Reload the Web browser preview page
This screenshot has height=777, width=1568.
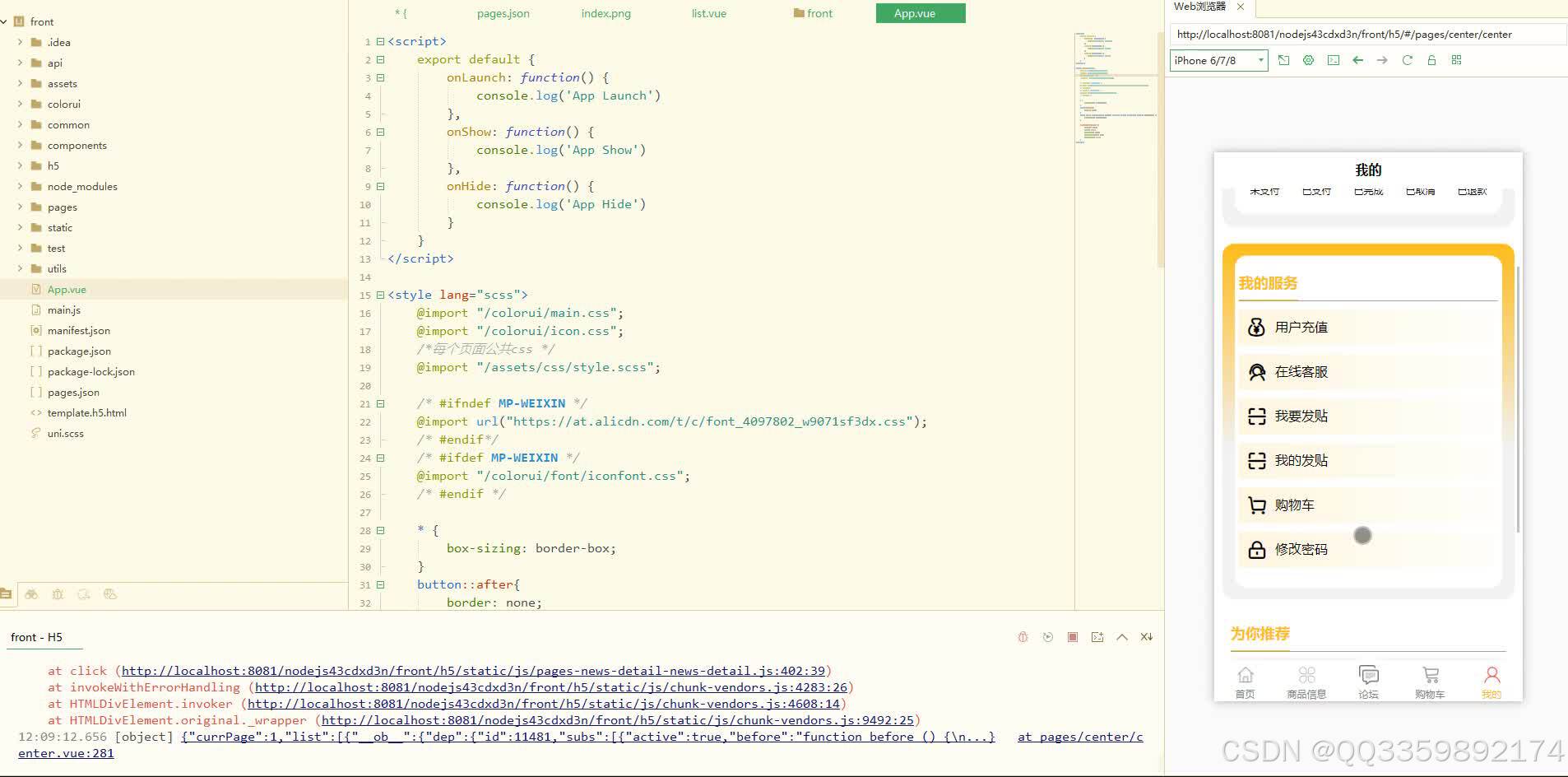coord(1407,60)
